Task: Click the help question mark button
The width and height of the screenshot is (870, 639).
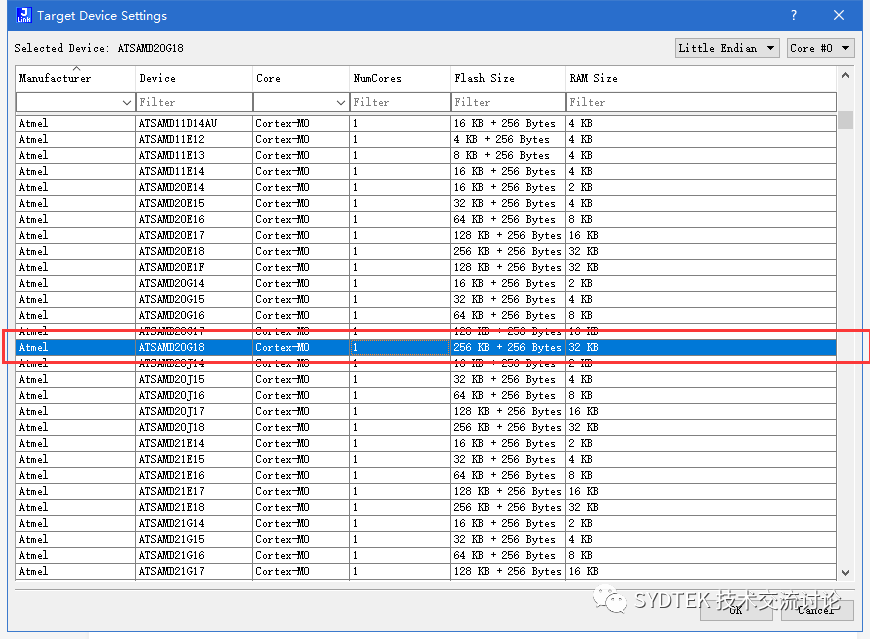Action: point(794,15)
